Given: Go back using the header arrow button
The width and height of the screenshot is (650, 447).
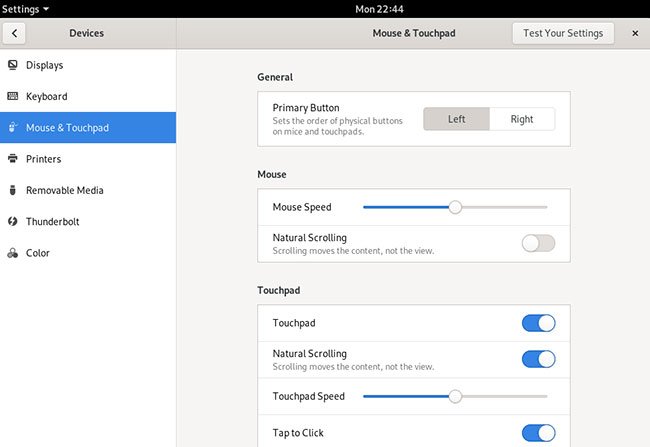Looking at the screenshot, I should 14,33.
